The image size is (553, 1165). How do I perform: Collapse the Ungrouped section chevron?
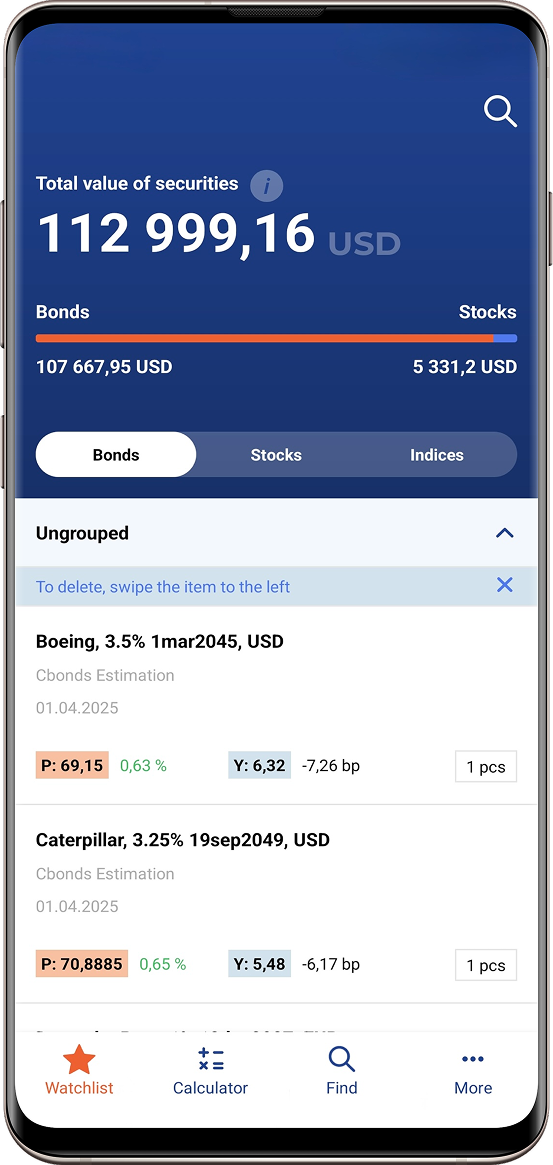pos(505,533)
